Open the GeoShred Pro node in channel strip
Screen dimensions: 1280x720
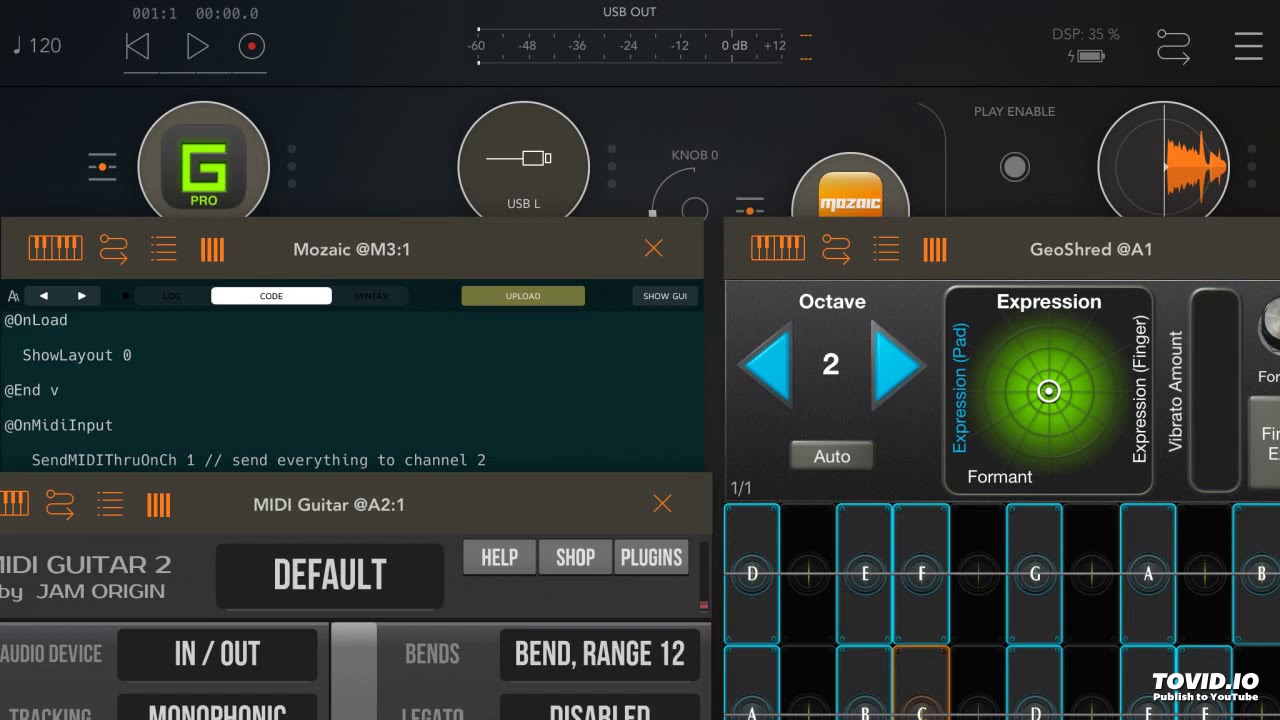(x=203, y=160)
